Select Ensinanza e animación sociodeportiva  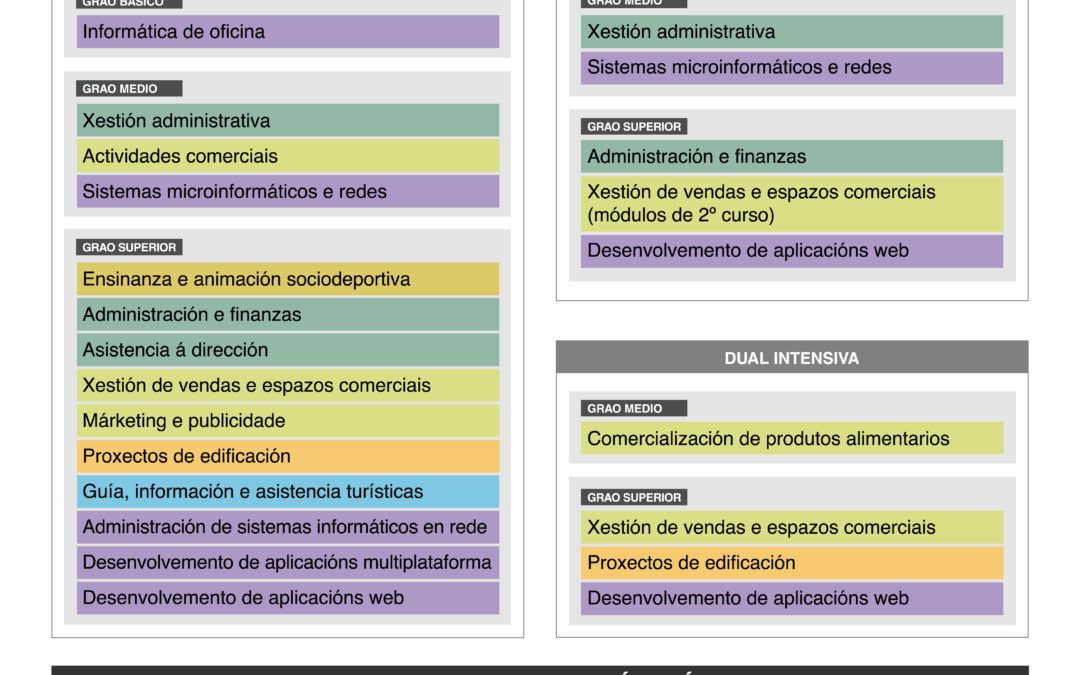[288, 279]
